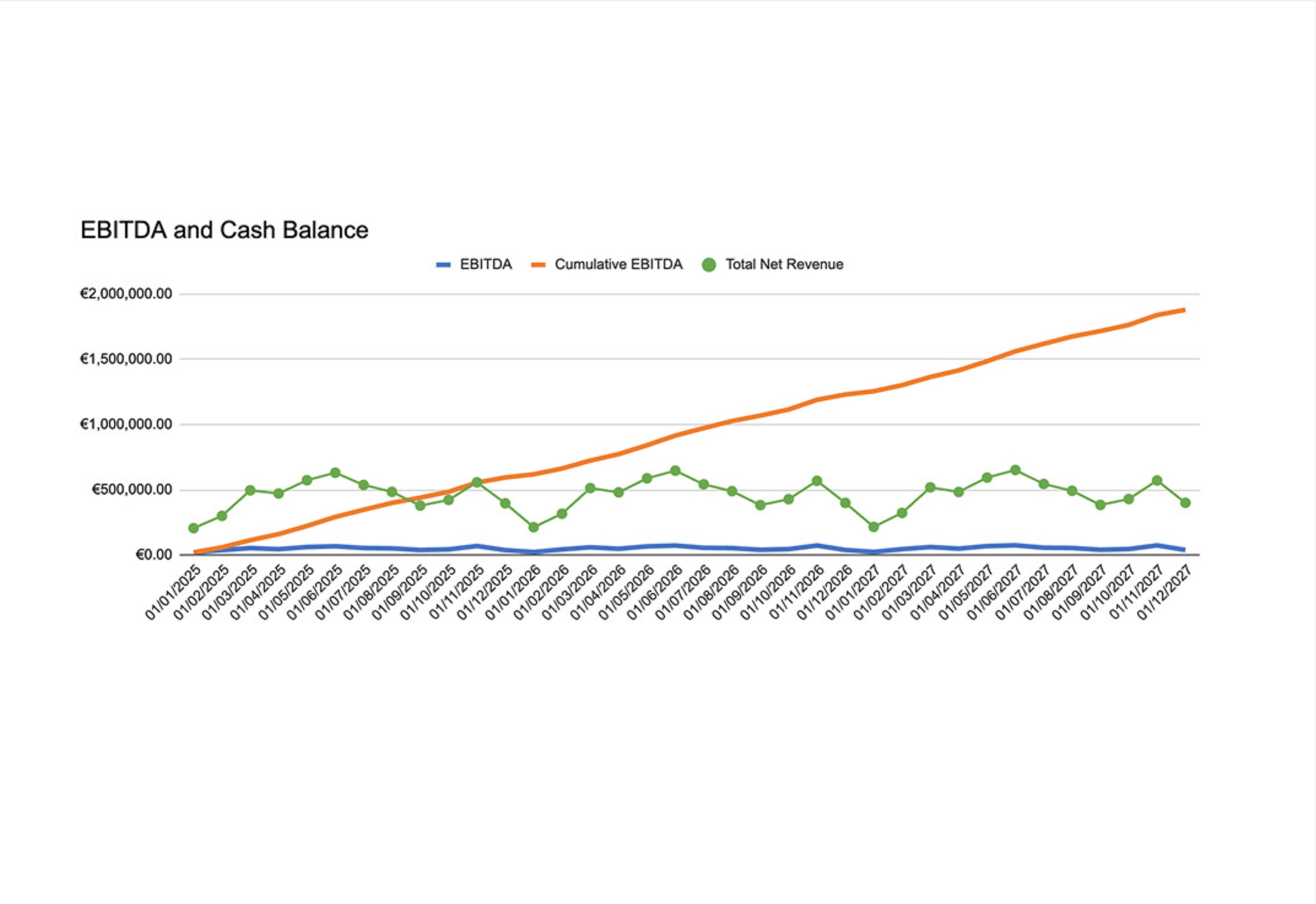Click the 01/06/2027 revenue peak marker
Image resolution: width=1316 pixels, height=904 pixels.
pyautogui.click(x=1015, y=470)
